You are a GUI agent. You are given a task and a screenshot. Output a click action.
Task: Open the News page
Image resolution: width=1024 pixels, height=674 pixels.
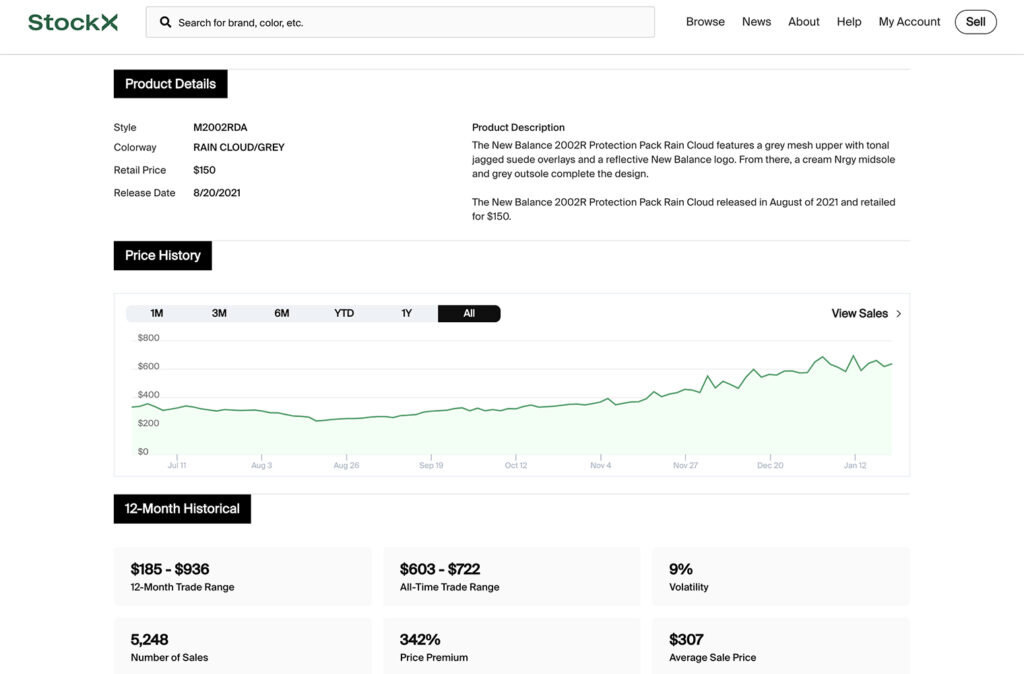(x=756, y=22)
